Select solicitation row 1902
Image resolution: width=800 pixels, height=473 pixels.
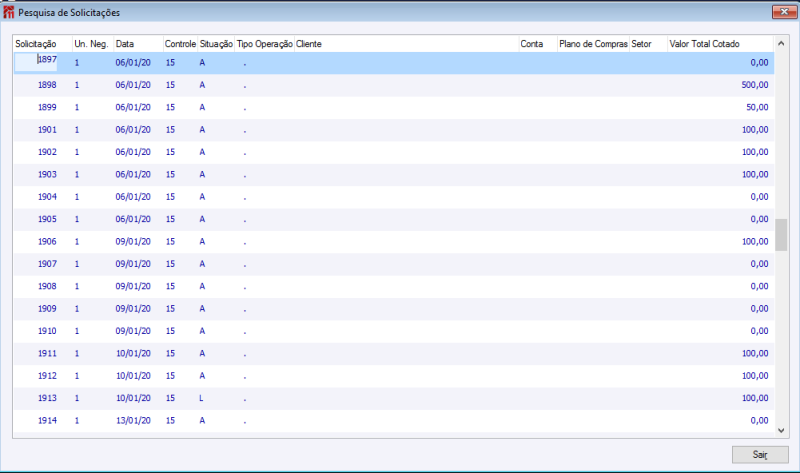tap(394, 152)
